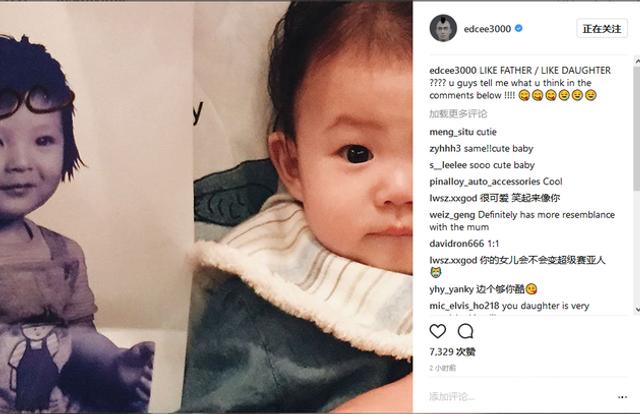Click the add comment input field

click(x=518, y=396)
